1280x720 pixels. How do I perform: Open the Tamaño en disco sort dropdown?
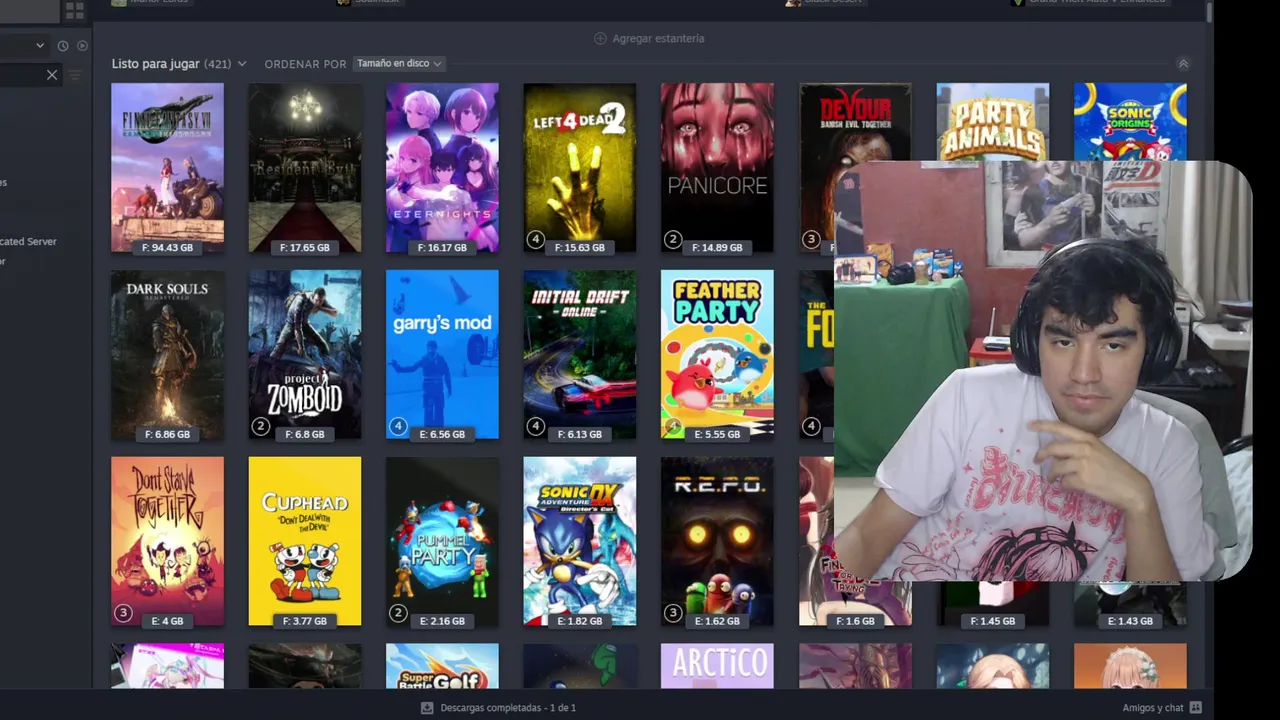(x=398, y=63)
